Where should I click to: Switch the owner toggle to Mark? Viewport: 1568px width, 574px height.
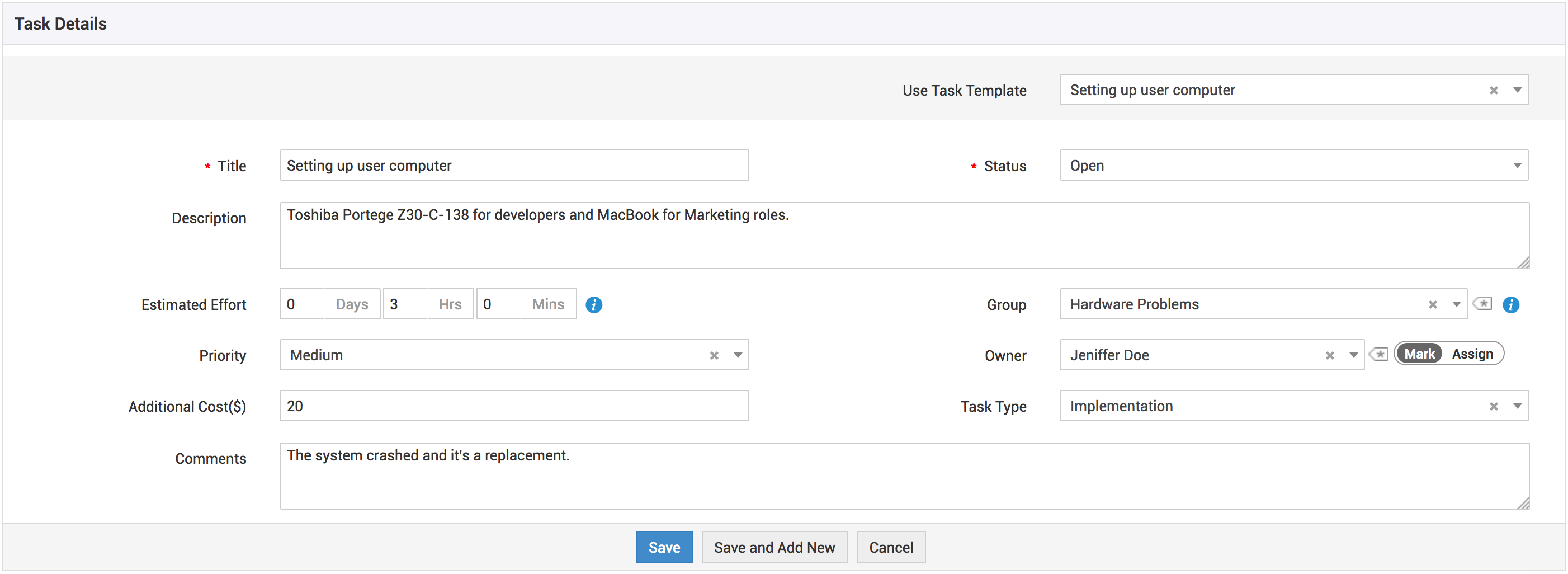[x=1419, y=354]
